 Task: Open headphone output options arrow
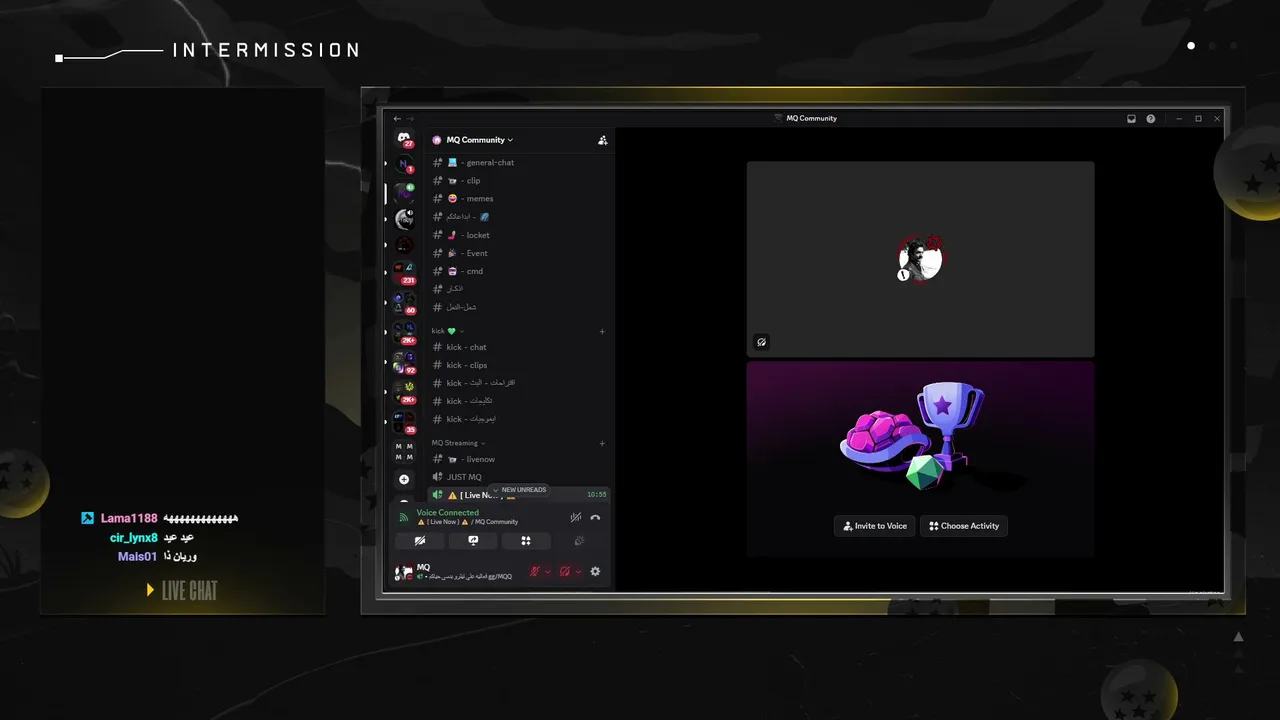click(578, 571)
